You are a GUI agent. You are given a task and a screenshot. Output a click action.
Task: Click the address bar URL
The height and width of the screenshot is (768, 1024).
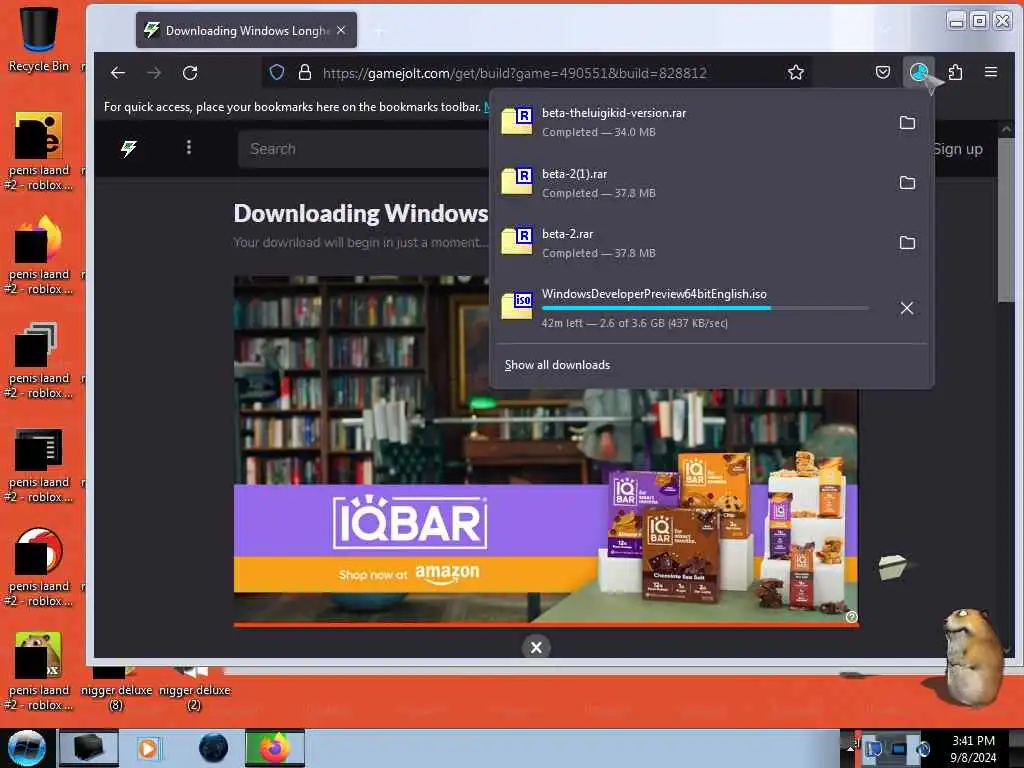click(514, 73)
